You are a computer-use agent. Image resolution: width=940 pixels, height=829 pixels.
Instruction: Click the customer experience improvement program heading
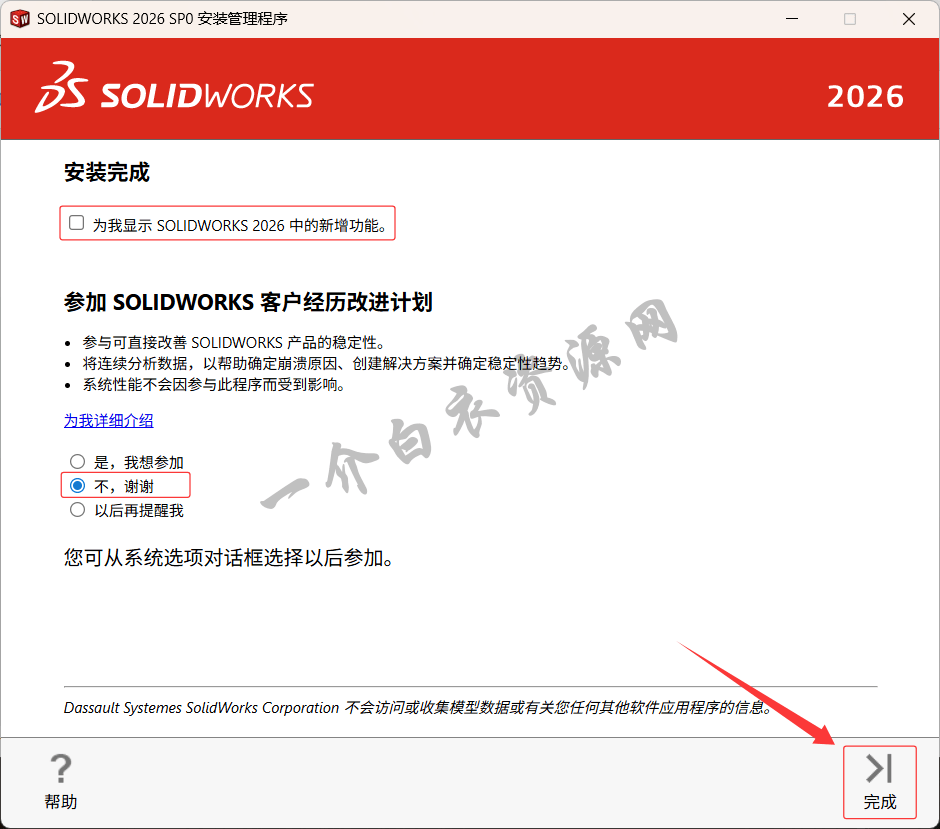248,303
